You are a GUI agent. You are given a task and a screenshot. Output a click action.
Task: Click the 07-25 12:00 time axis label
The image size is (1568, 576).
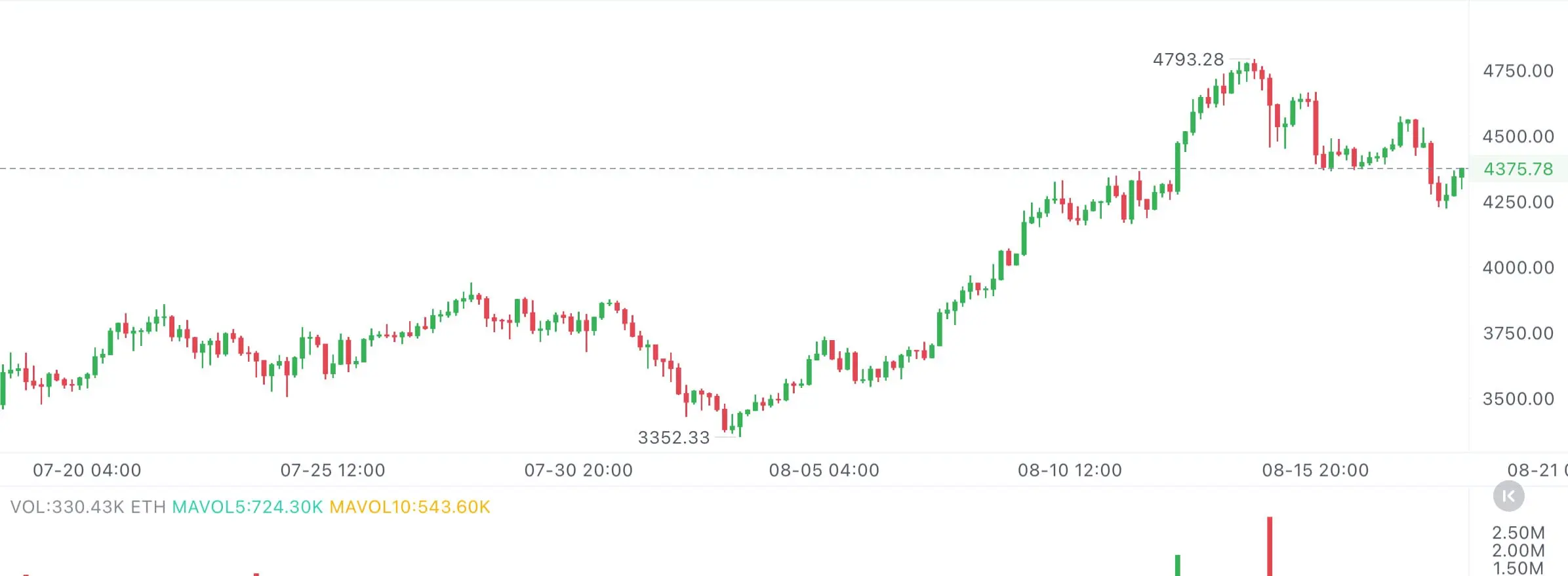(x=332, y=470)
